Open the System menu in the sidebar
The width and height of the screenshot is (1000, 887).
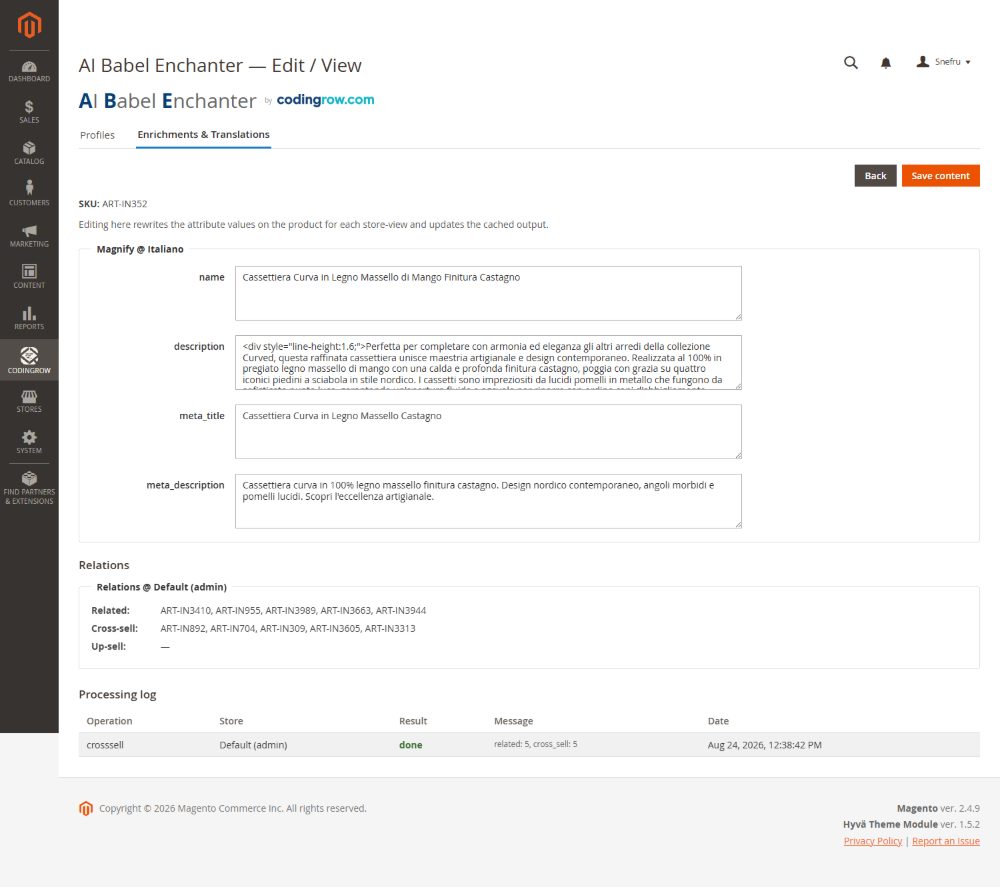(29, 442)
